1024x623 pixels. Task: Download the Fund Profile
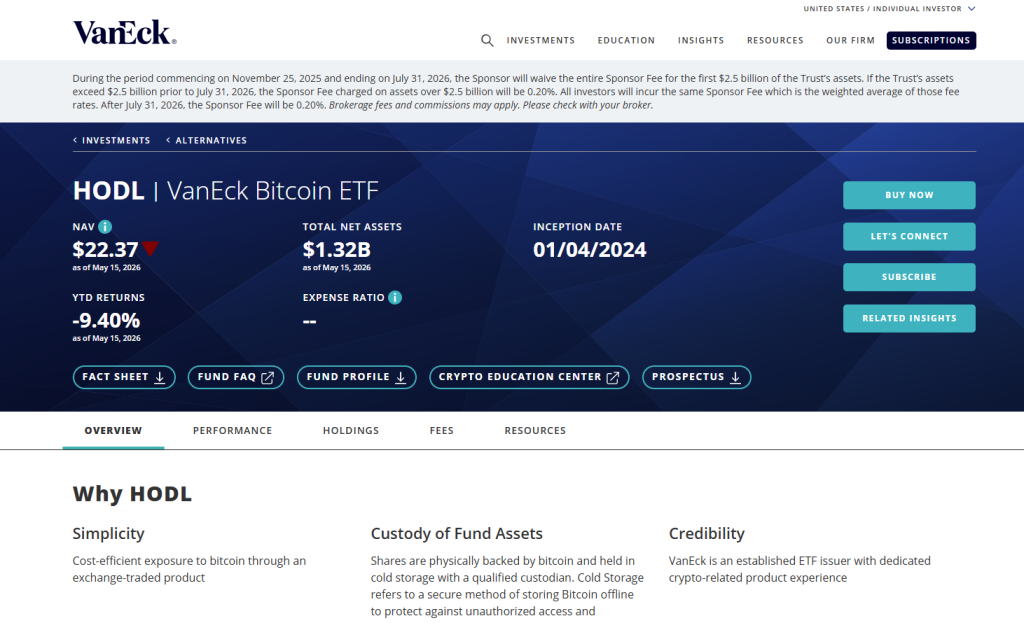pyautogui.click(x=357, y=377)
